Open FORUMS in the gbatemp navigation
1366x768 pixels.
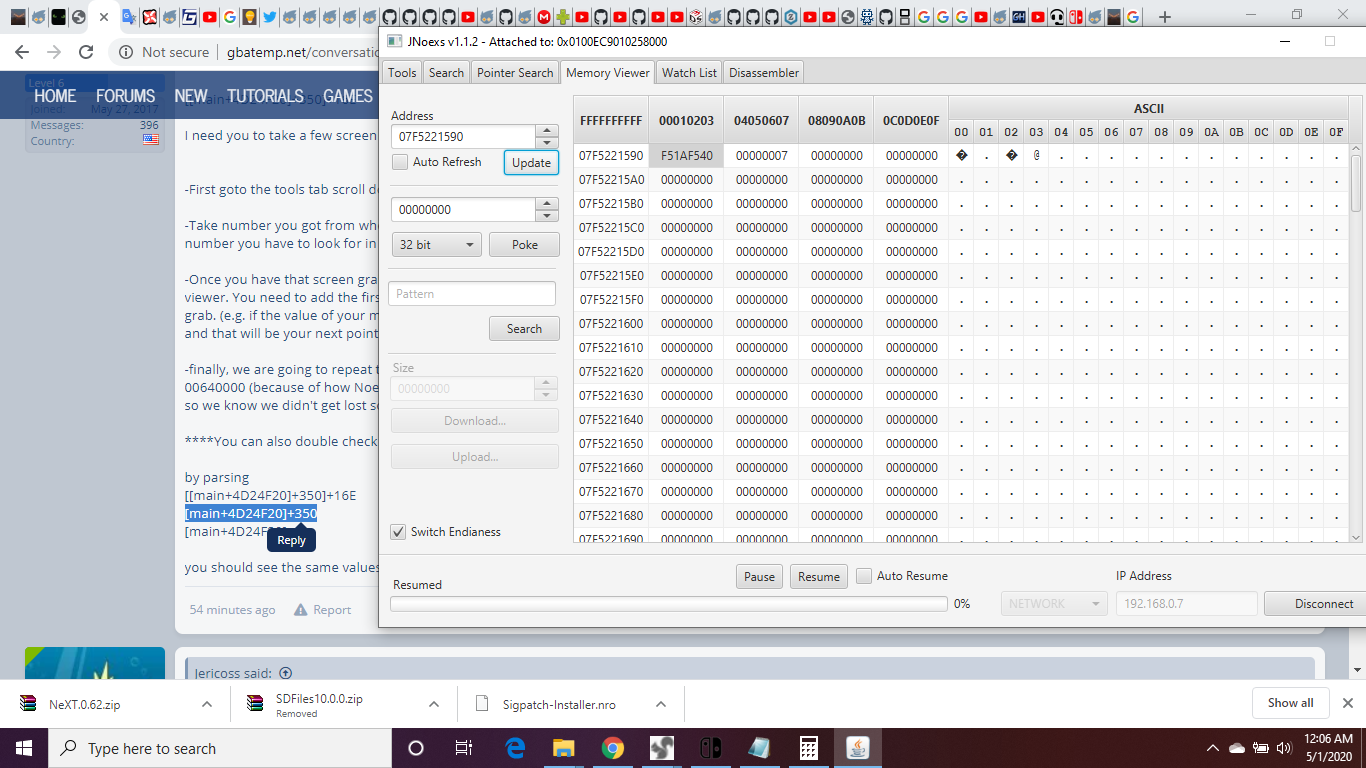click(125, 96)
